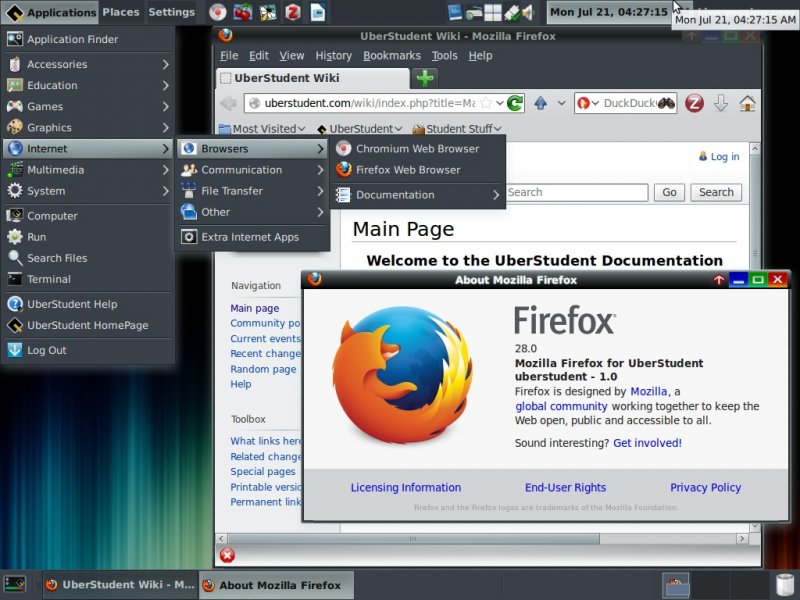800x600 pixels.
Task: Switch to UberStudent Wiki taskbar button
Action: [x=120, y=585]
